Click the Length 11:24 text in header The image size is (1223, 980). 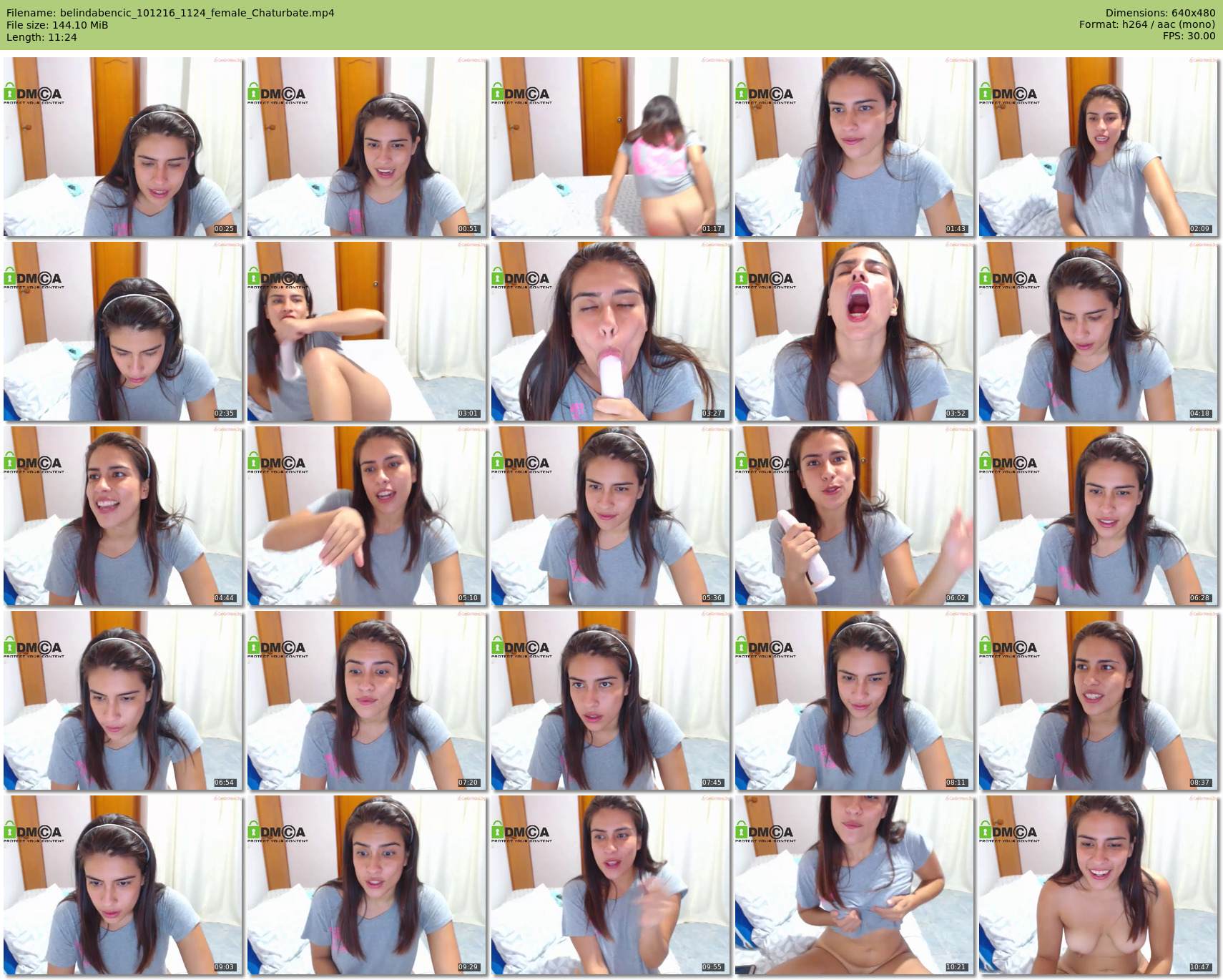coord(41,37)
